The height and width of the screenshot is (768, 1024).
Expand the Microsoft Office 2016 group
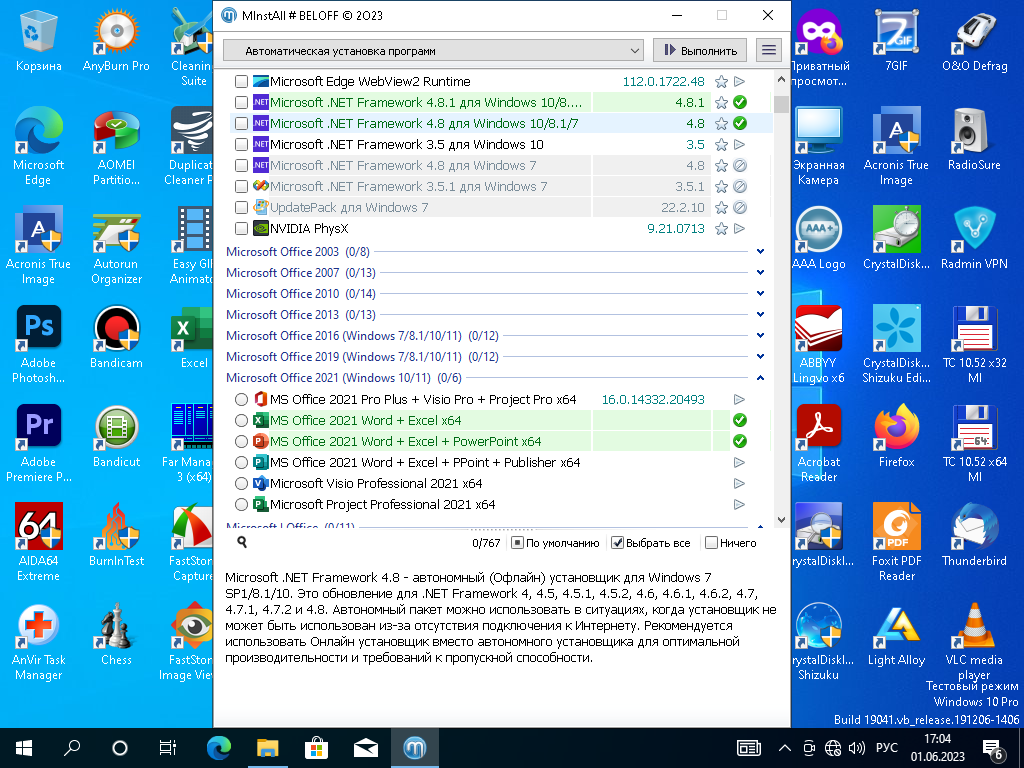pyautogui.click(x=760, y=336)
